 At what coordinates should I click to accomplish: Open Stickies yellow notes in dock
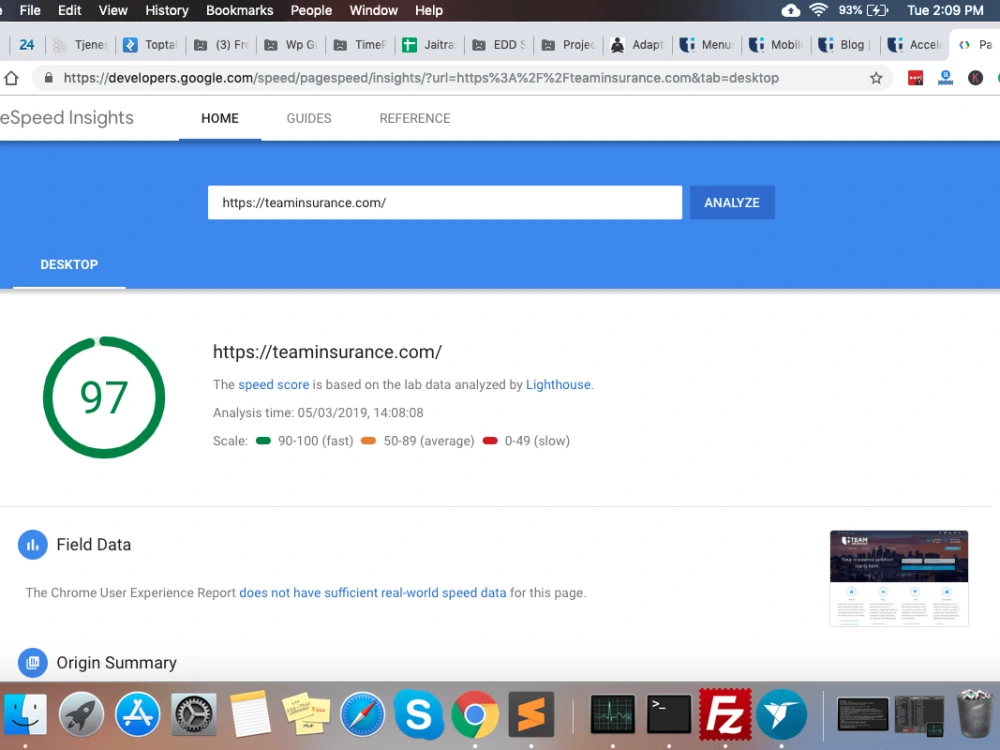pos(306,714)
